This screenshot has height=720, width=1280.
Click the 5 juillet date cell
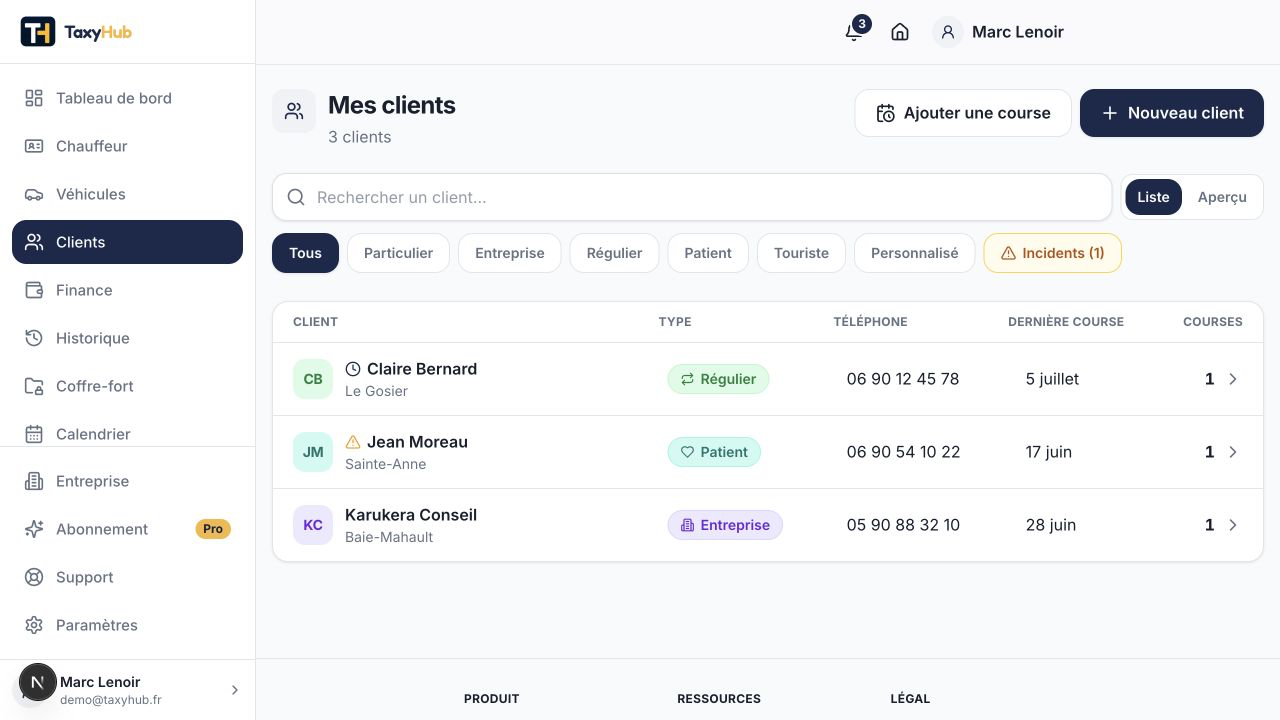[x=1052, y=379]
